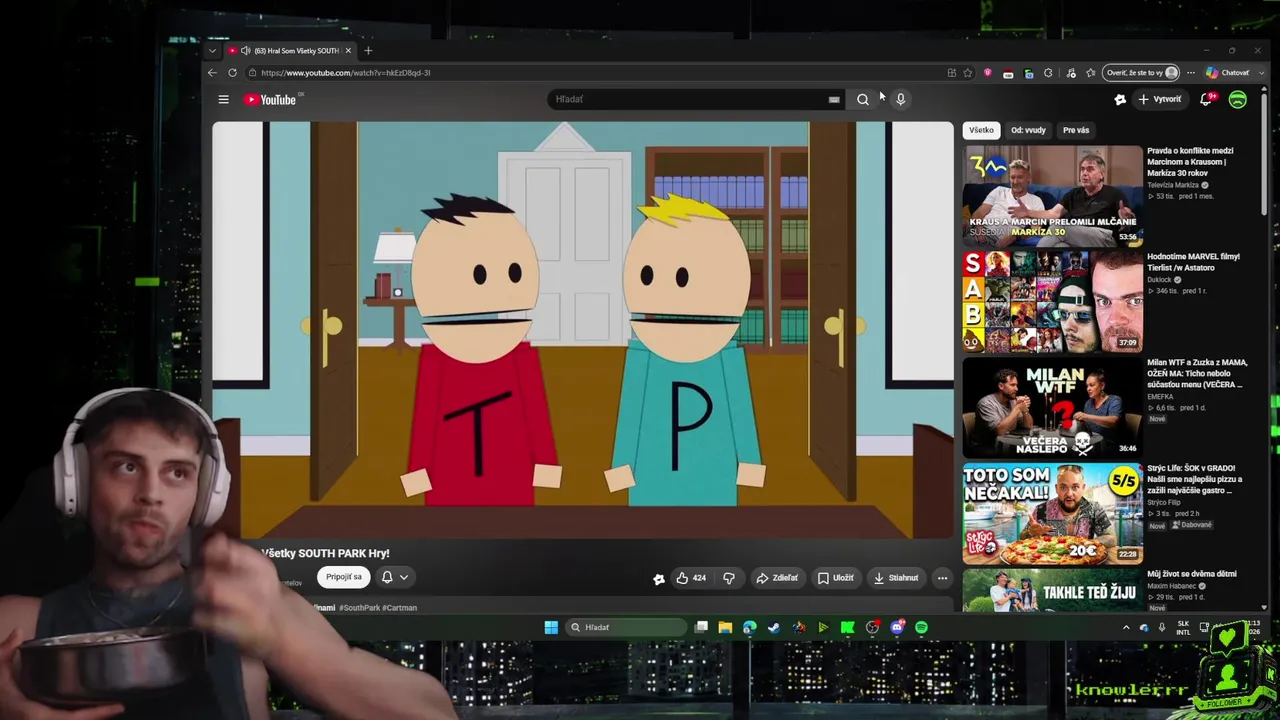
Task: Open the YouTube account avatar menu
Action: pos(1238,99)
